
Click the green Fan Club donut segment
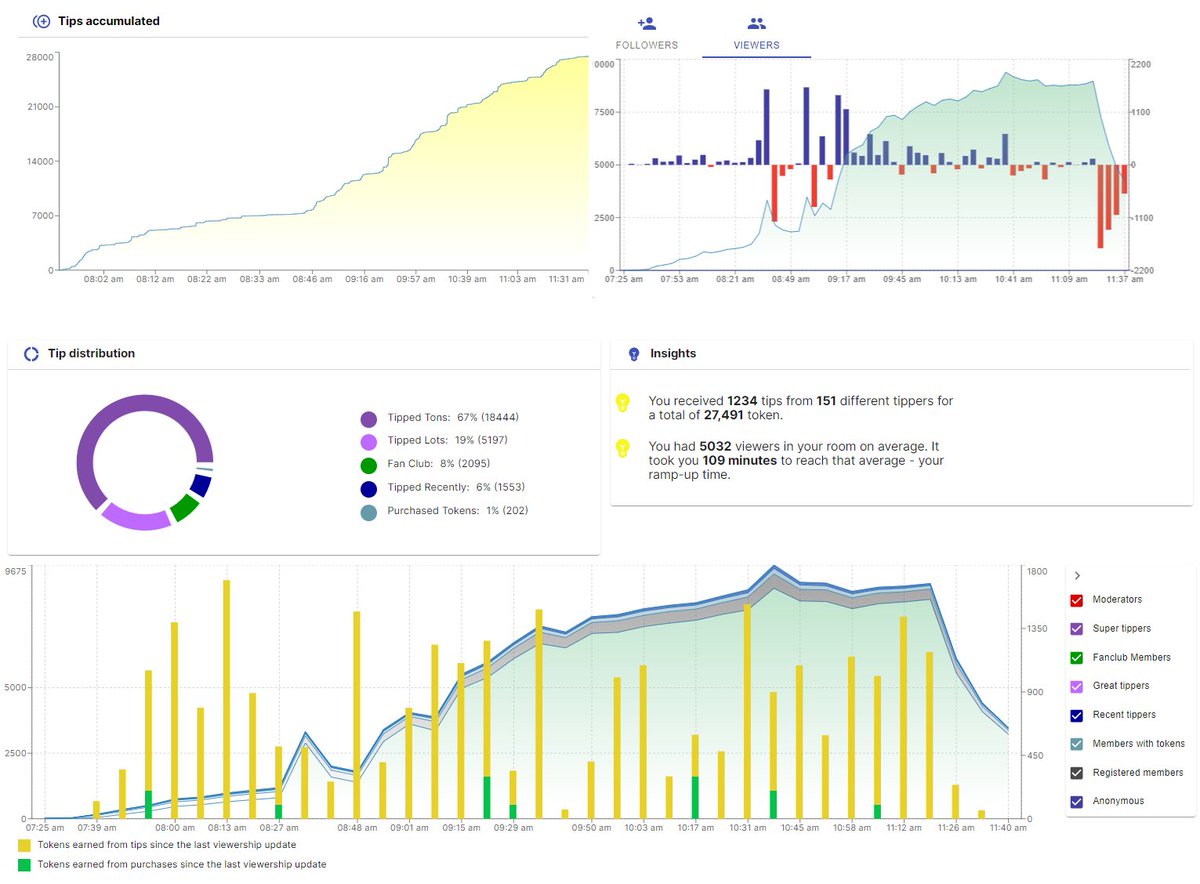(183, 508)
